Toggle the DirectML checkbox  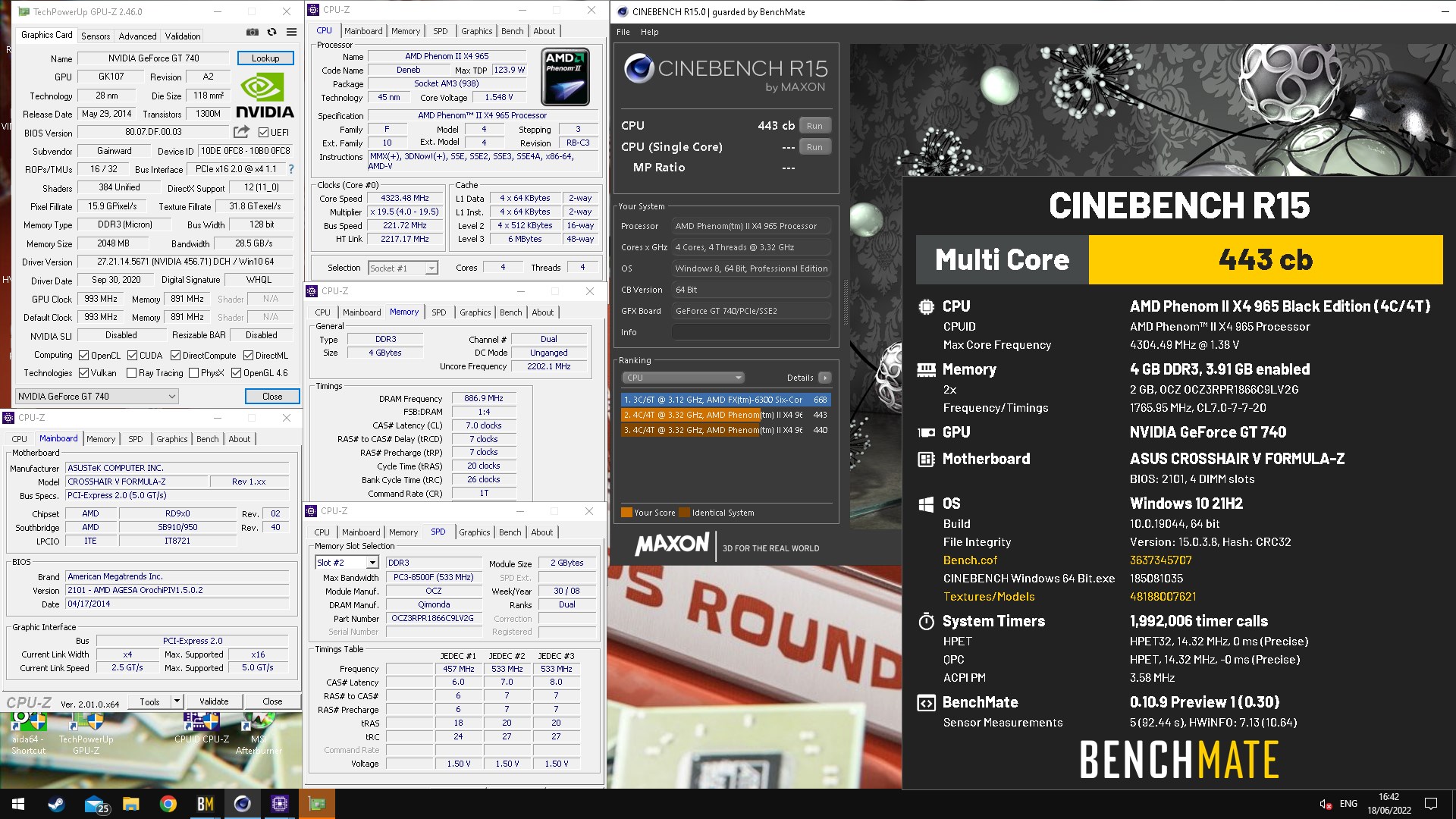coord(248,356)
